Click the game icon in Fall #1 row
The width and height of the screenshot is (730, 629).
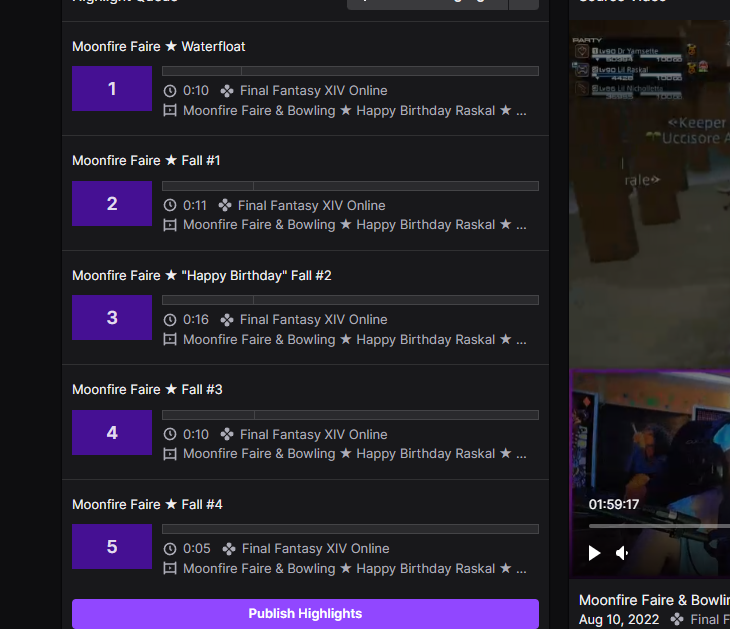pyautogui.click(x=225, y=205)
